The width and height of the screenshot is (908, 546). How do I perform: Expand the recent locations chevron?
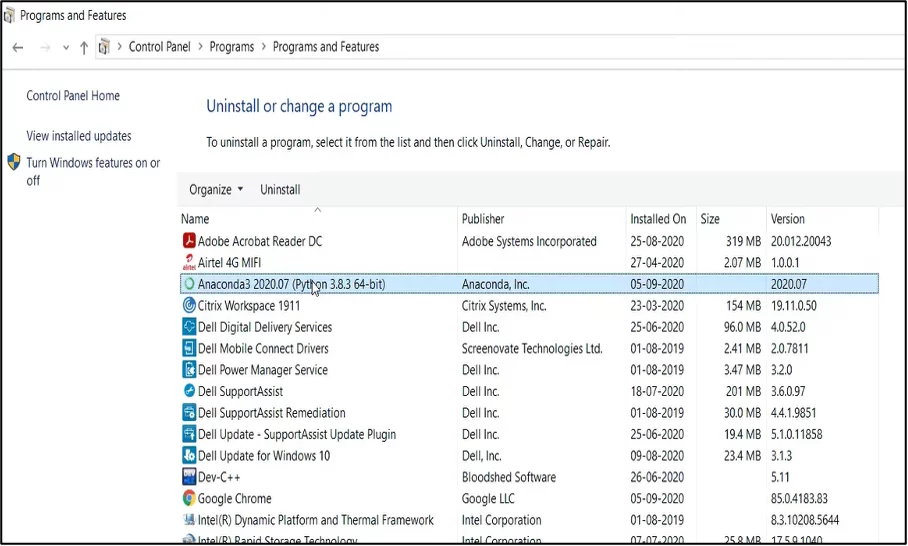[x=66, y=47]
